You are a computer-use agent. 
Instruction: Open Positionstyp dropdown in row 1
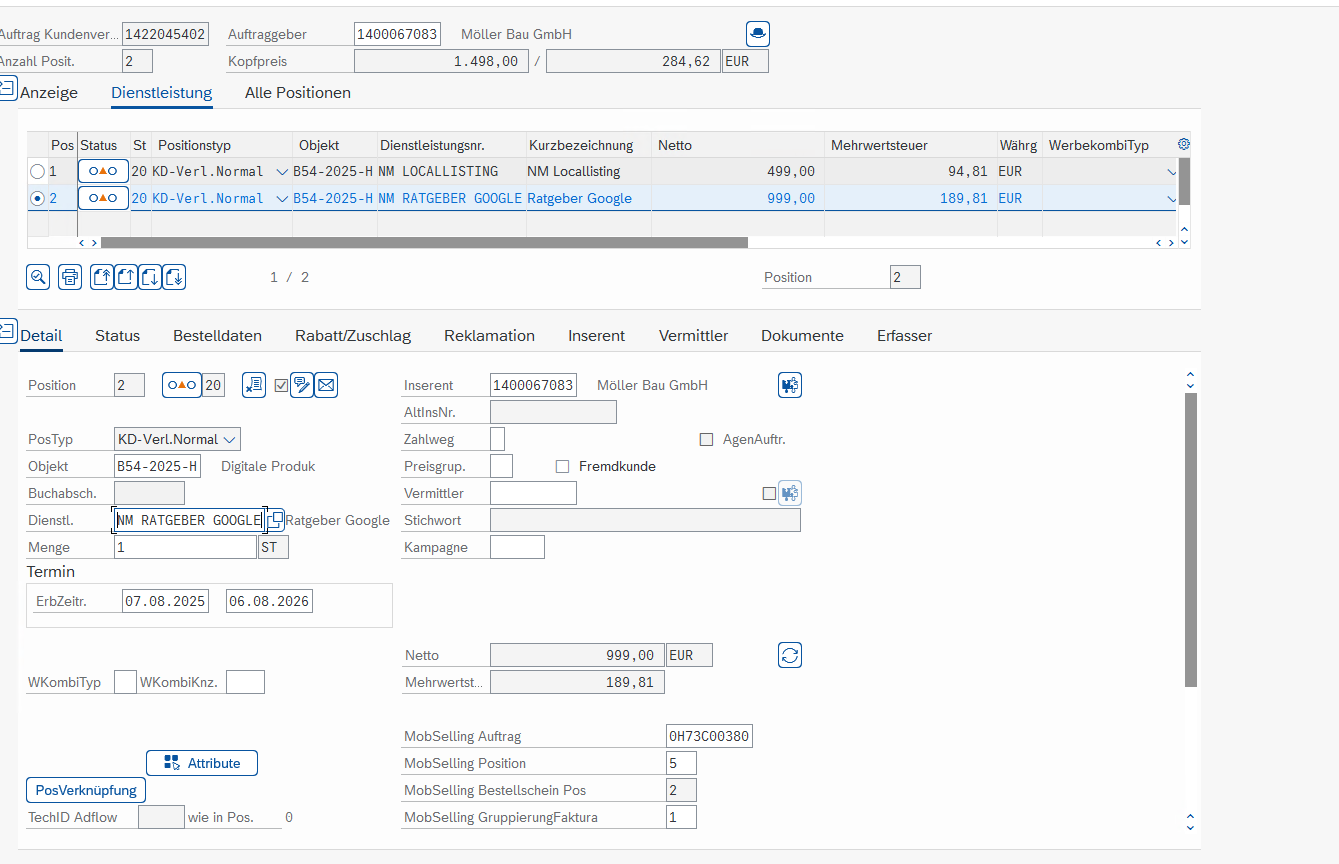[281, 172]
